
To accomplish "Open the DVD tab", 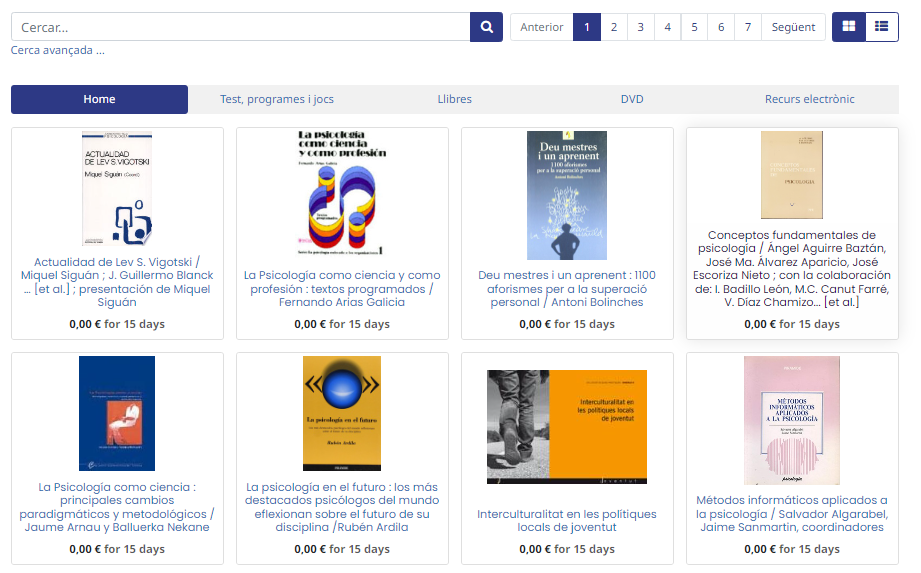I will click(632, 99).
